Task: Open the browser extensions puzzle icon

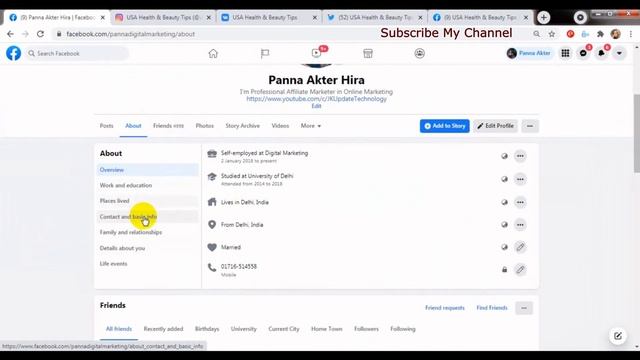Action: coord(600,34)
